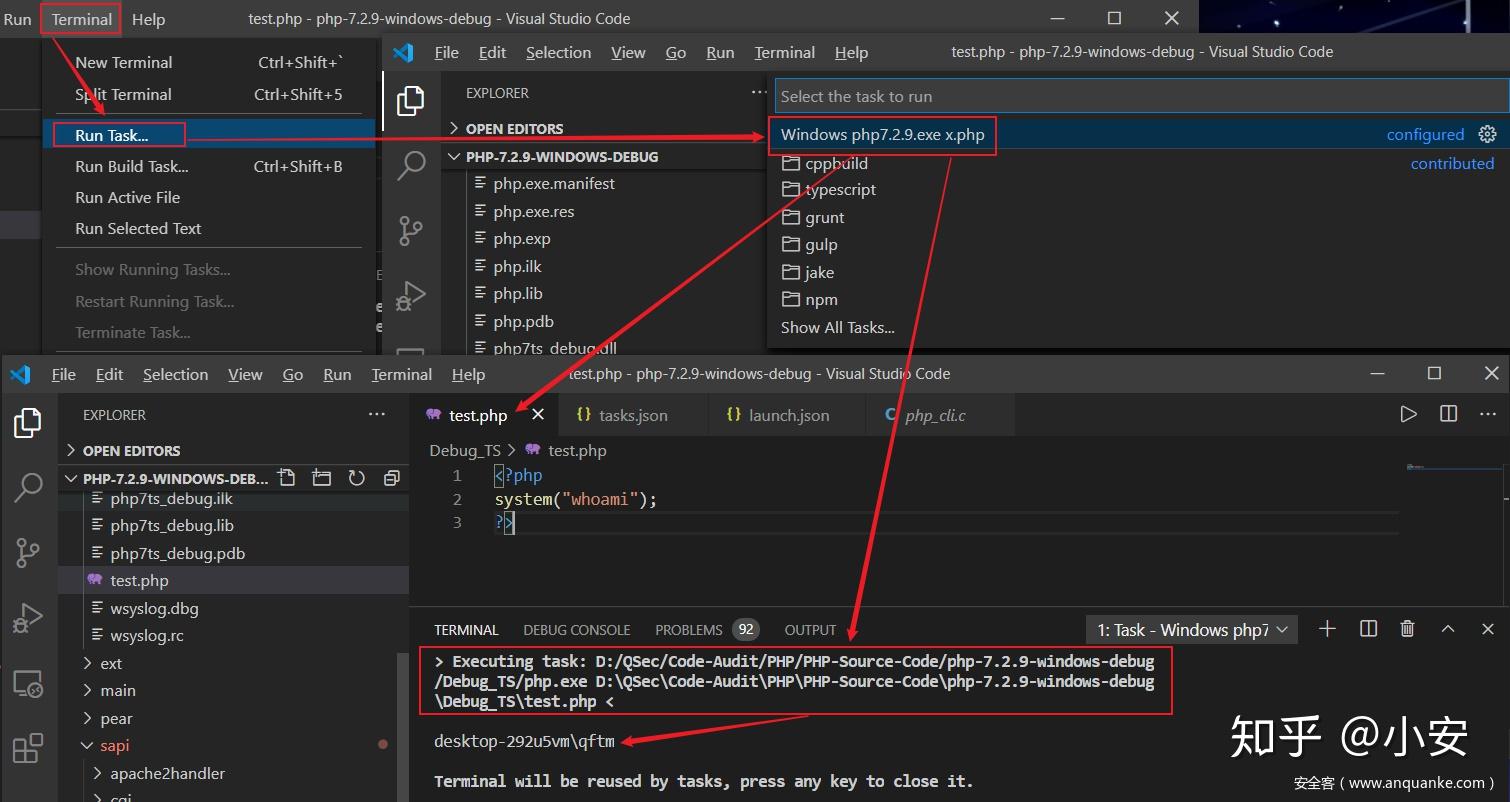
Task: Expand the apache2handler folder
Action: 167,773
